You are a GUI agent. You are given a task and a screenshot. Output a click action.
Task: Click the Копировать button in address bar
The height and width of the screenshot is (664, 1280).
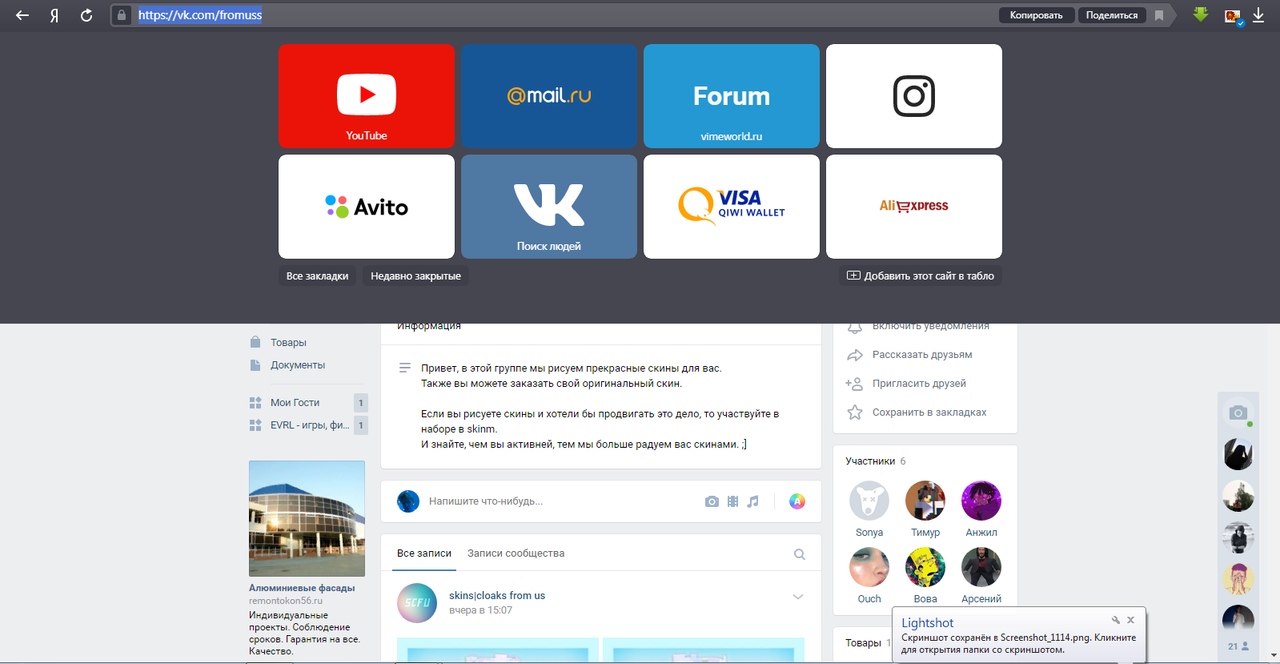point(1037,15)
